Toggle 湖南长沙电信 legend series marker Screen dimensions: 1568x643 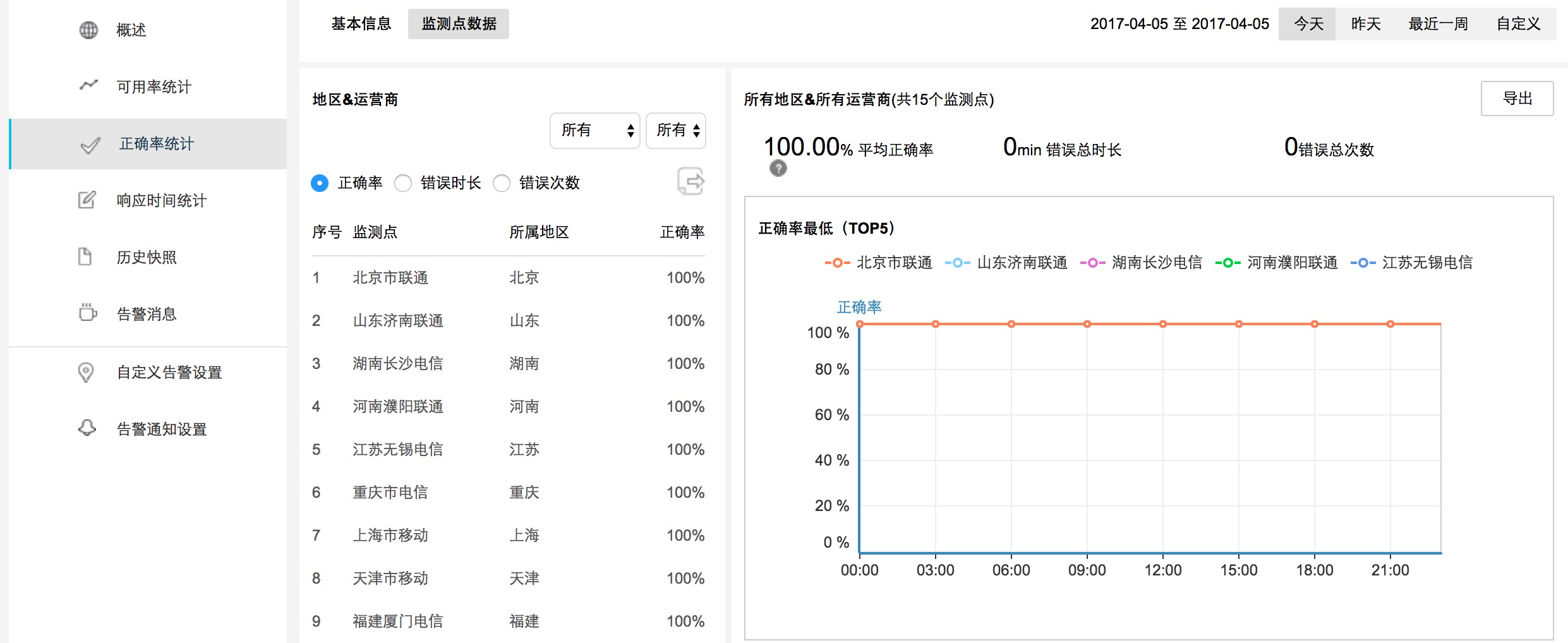1092,263
